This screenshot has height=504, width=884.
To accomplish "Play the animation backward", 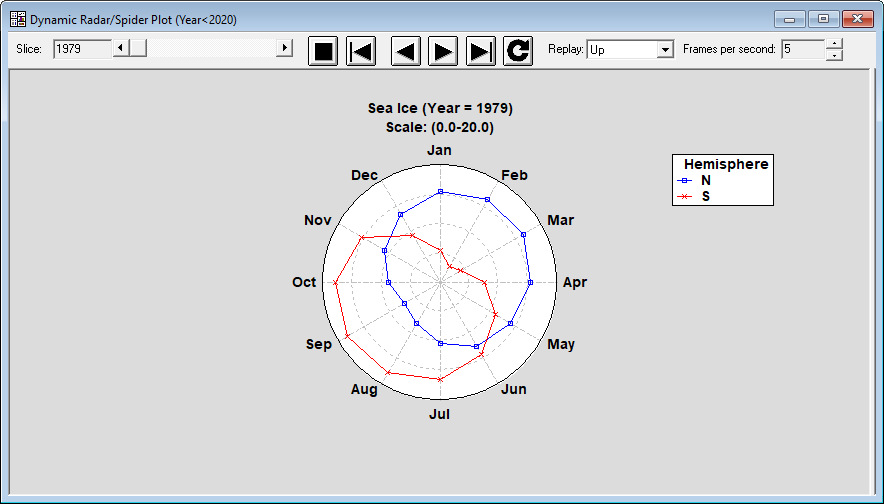I will [x=405, y=50].
